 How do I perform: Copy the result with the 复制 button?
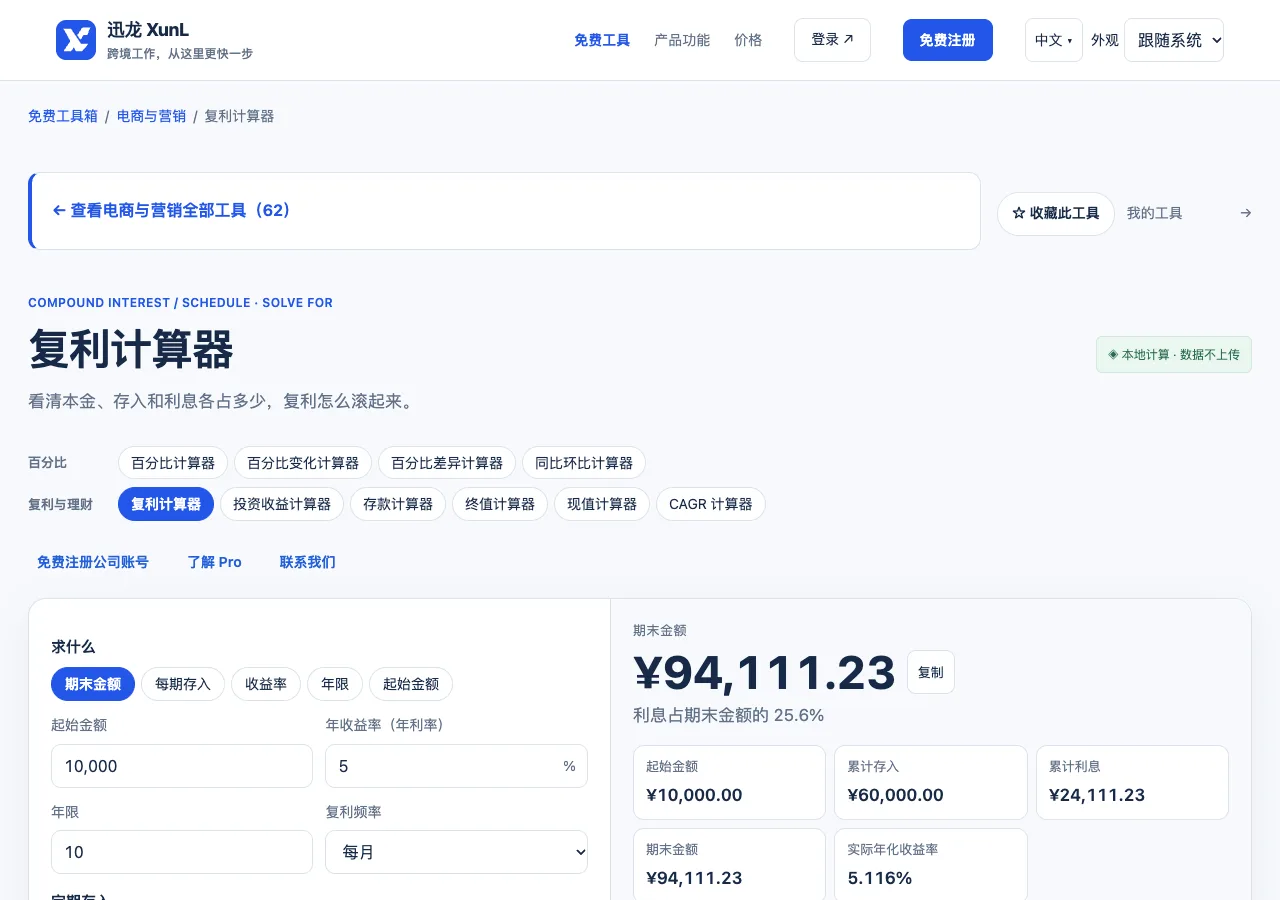point(931,672)
